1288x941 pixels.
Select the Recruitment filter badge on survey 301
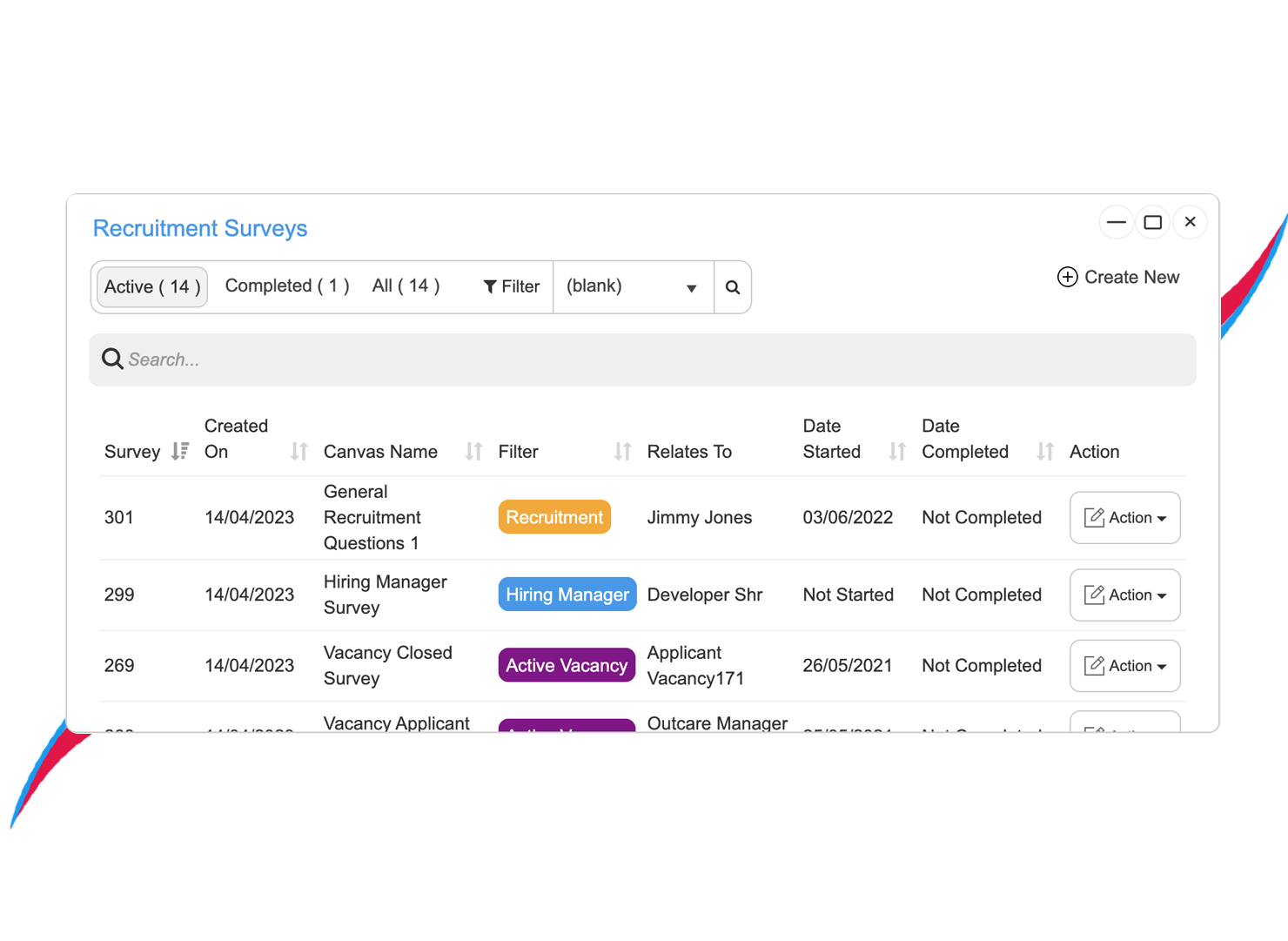pyautogui.click(x=554, y=516)
